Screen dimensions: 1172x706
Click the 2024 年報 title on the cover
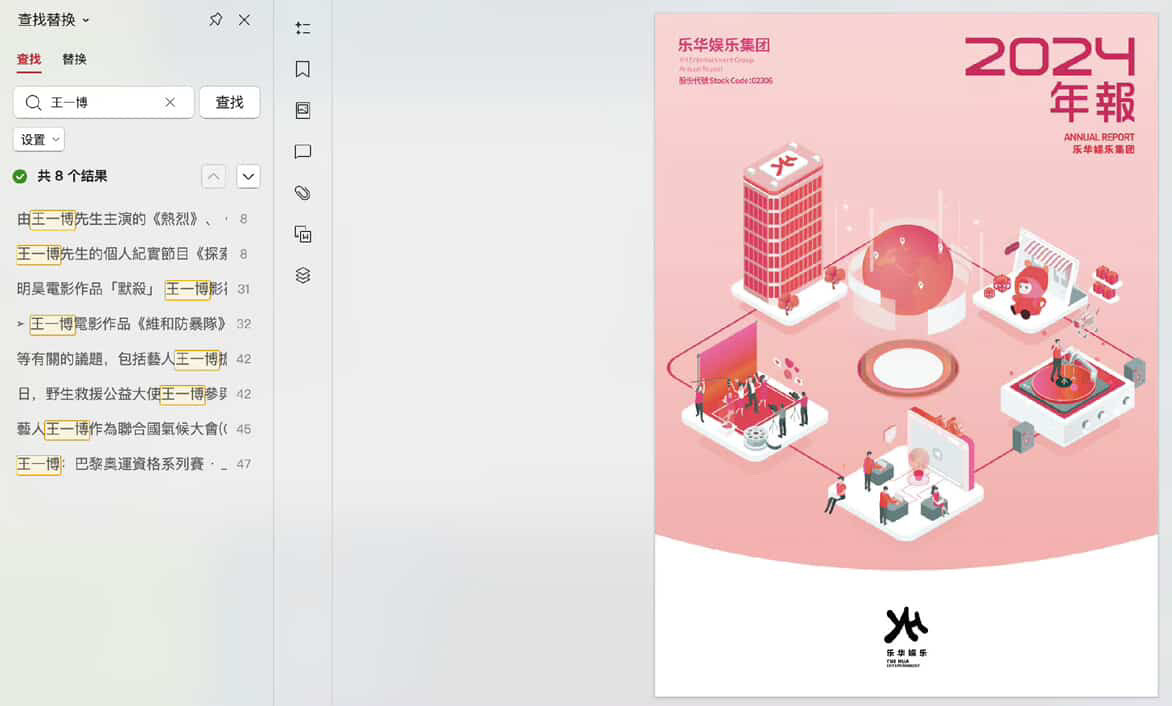click(1050, 78)
